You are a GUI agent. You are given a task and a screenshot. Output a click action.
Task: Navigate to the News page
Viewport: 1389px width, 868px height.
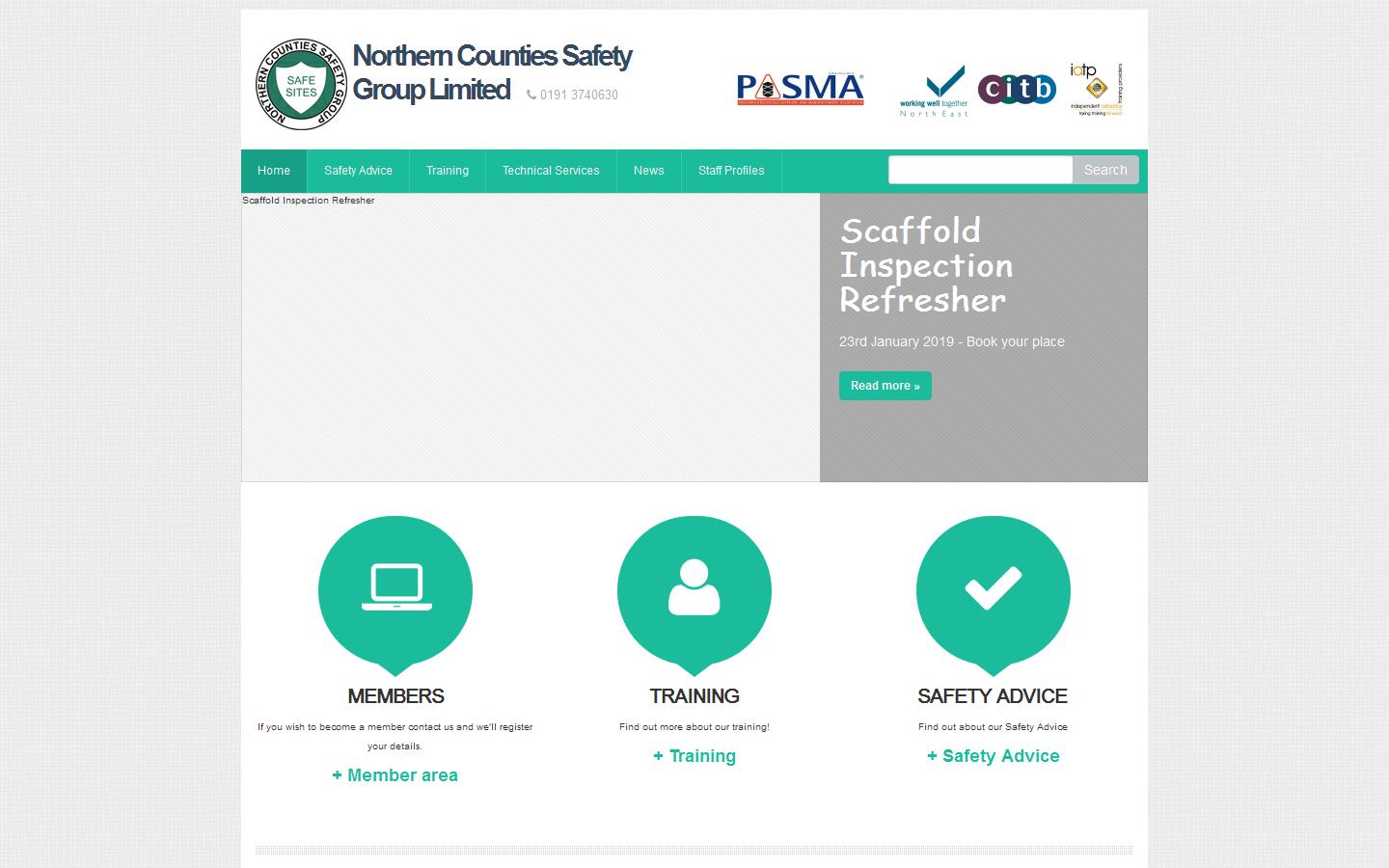pos(648,171)
